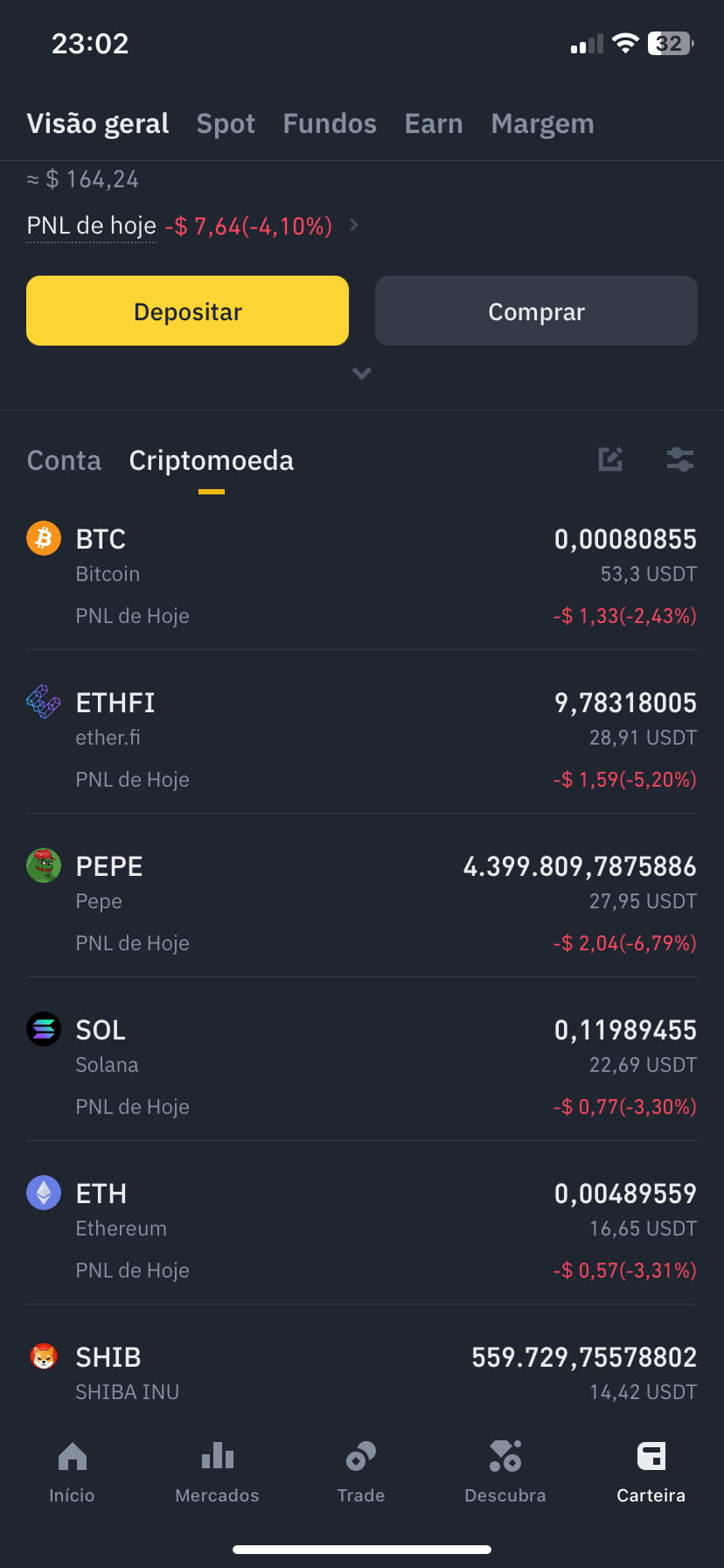Open the Início home icon
Viewport: 724px width, 1568px height.
[72, 1456]
